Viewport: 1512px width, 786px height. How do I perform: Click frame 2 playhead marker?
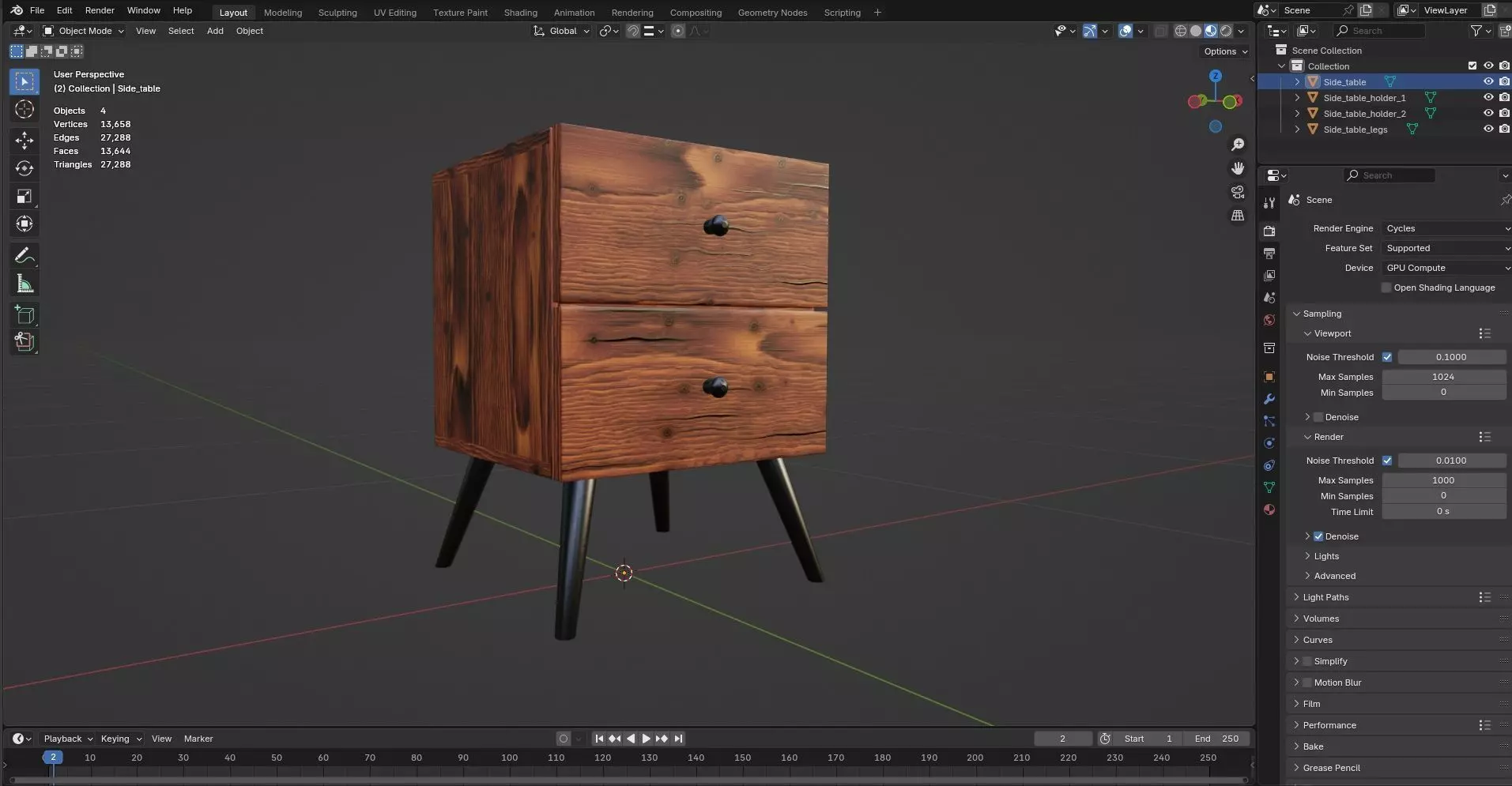tap(53, 757)
